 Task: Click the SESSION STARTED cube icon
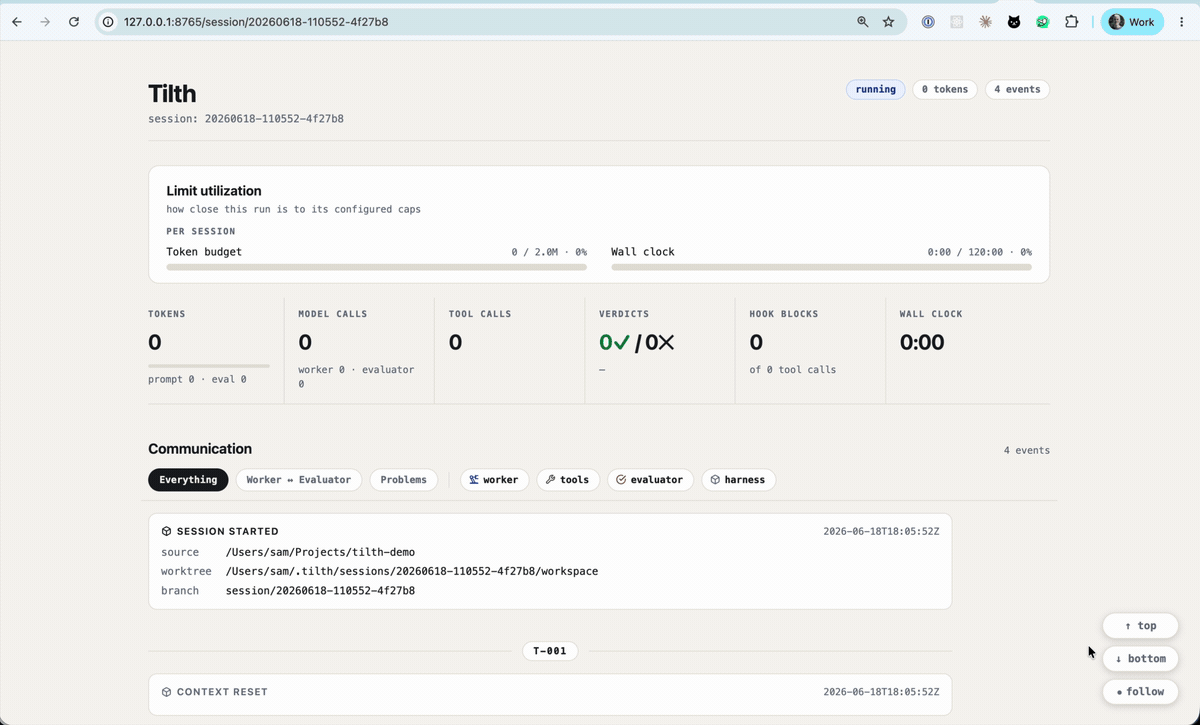pyautogui.click(x=167, y=532)
